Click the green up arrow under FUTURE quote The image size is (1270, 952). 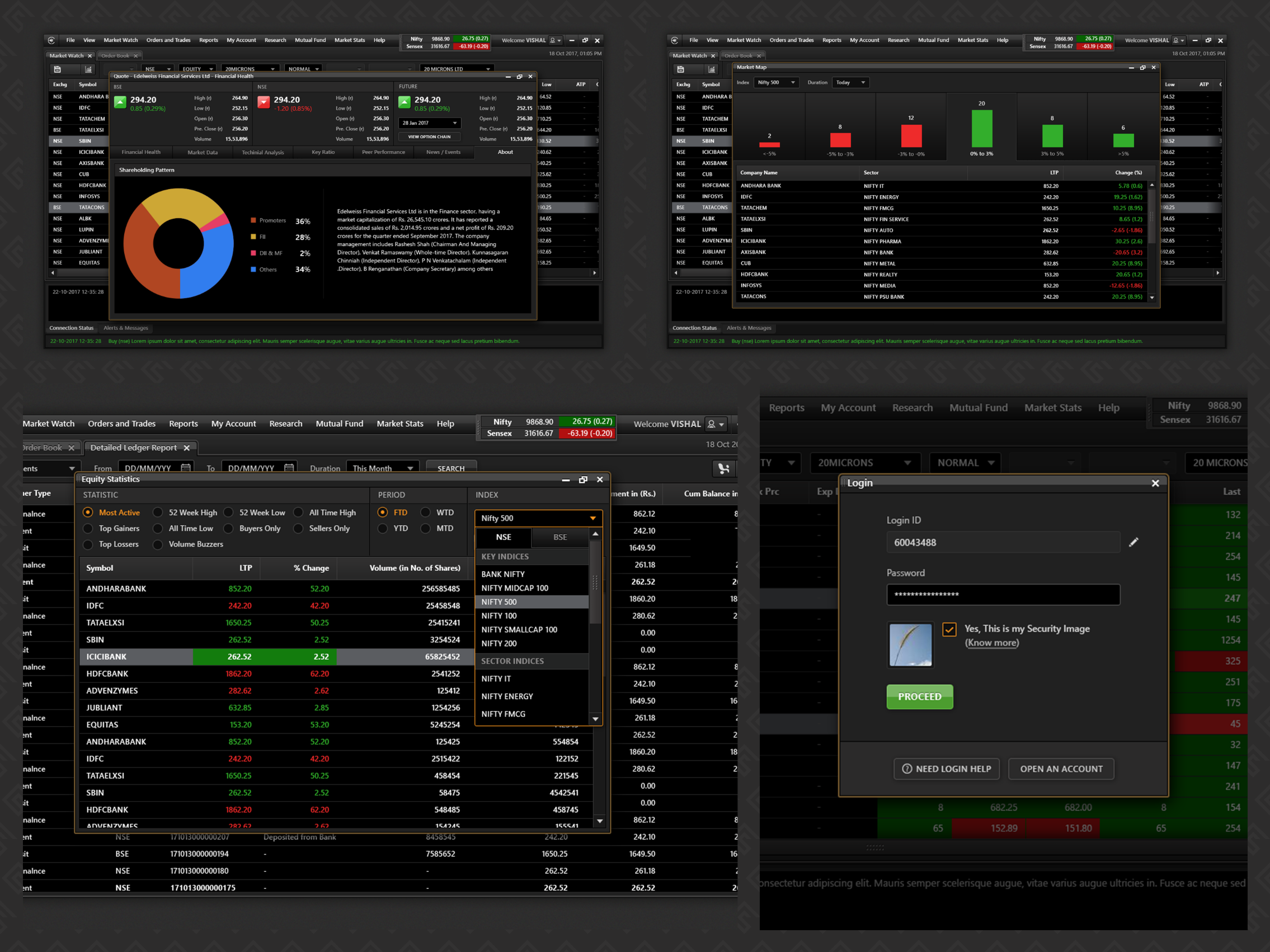[x=404, y=102]
